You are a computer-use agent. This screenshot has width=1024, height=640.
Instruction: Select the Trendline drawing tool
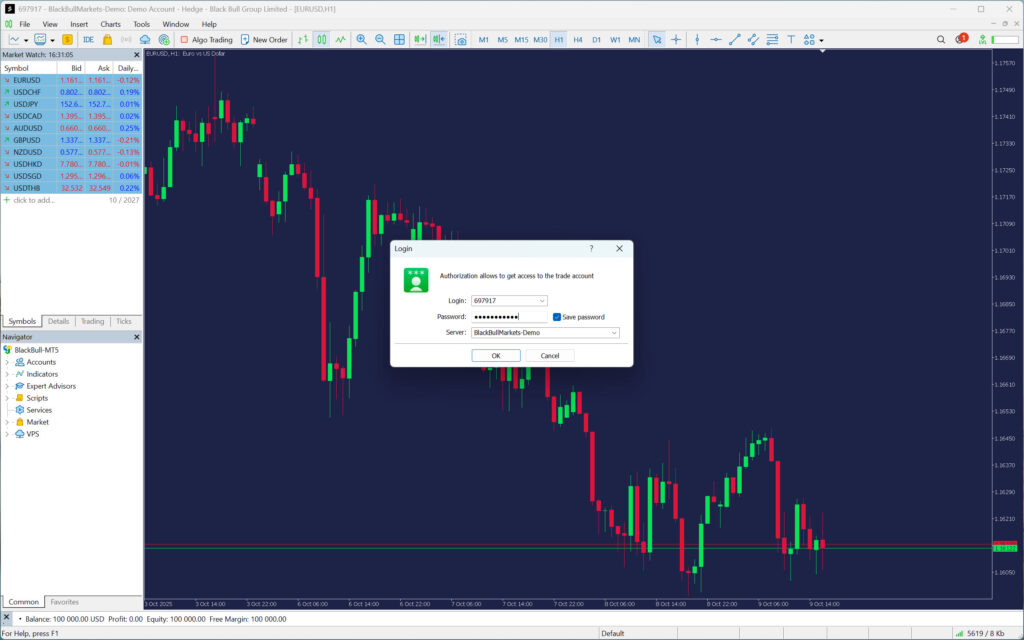(735, 40)
